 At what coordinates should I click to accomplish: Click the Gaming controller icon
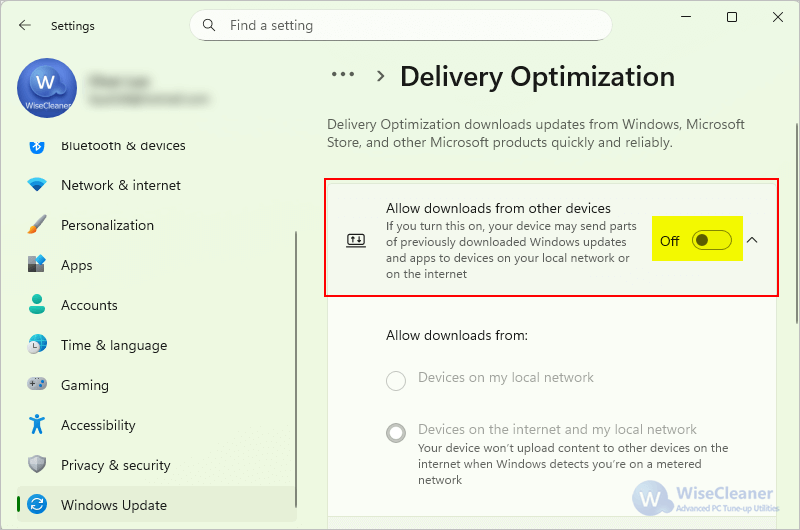point(37,384)
